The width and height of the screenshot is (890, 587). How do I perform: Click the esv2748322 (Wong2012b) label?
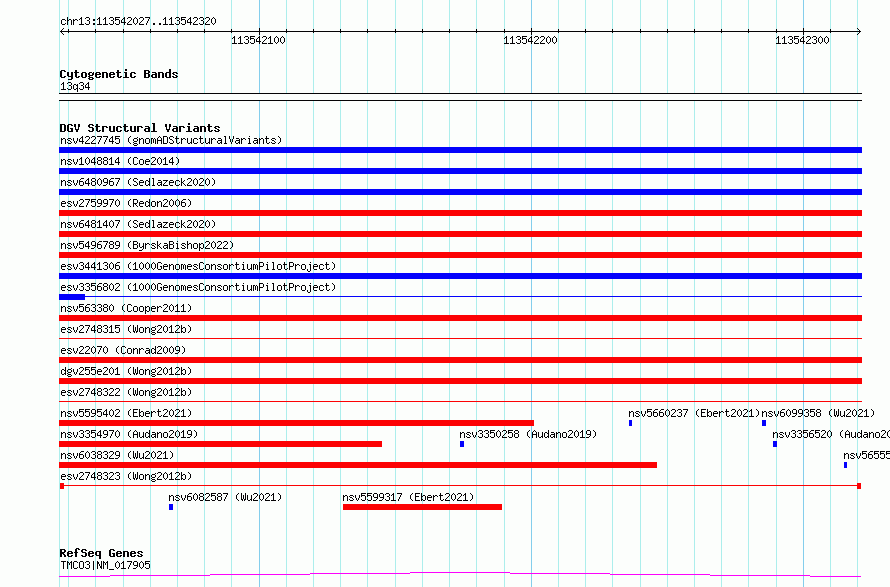[x=126, y=392]
